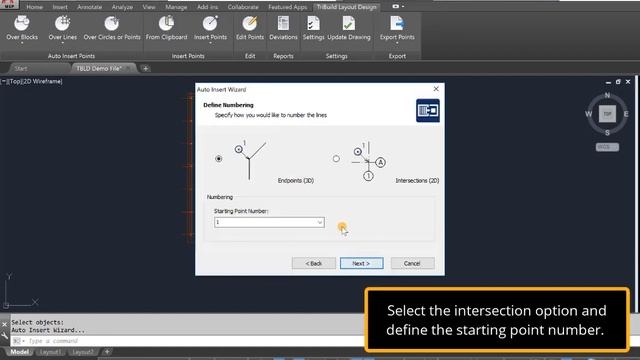Screen dimensions: 640x360
Task: Open TriBuild Settings
Action: (313, 24)
